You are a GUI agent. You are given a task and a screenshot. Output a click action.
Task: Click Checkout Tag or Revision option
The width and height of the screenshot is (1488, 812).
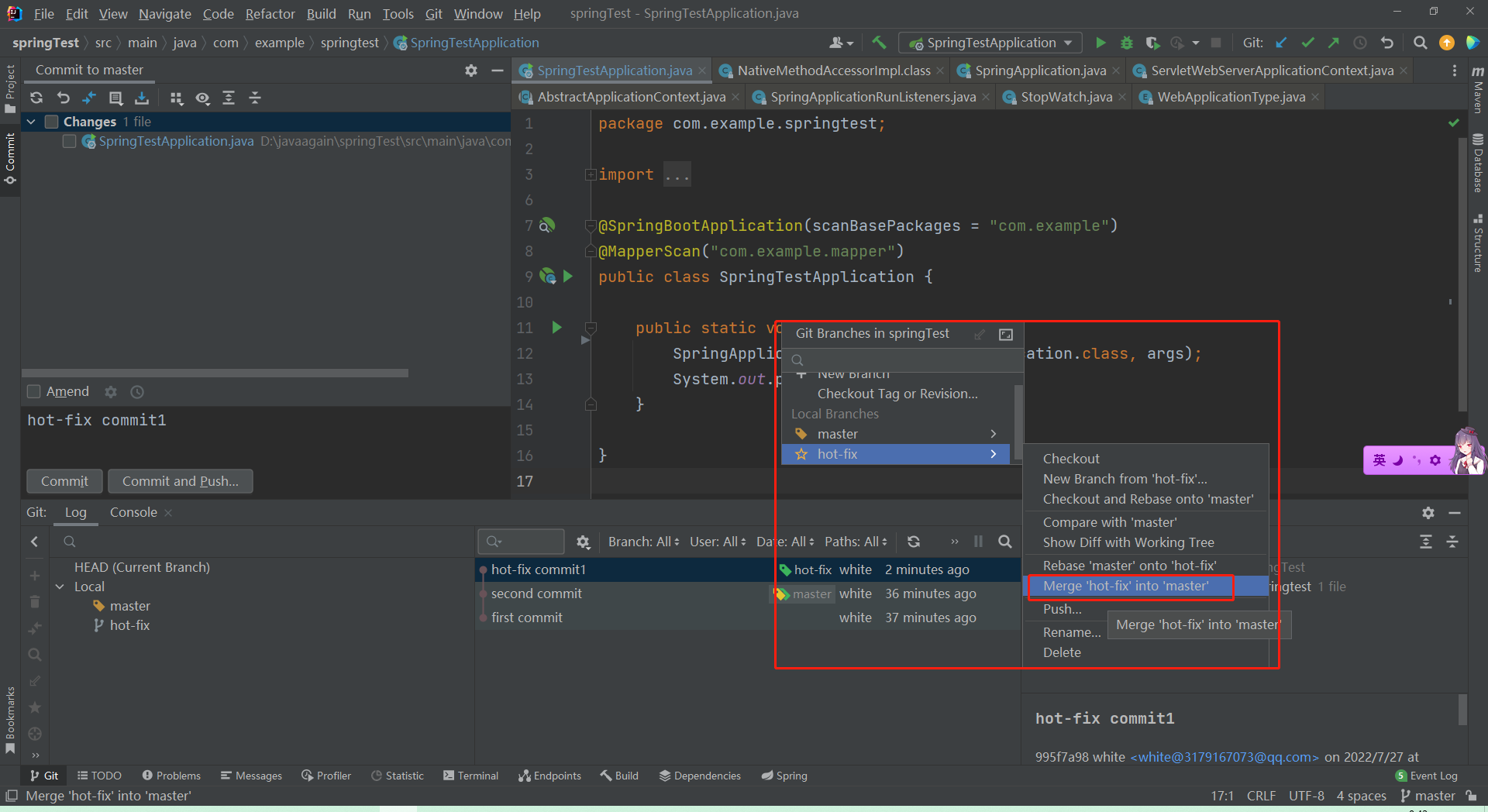coord(897,394)
